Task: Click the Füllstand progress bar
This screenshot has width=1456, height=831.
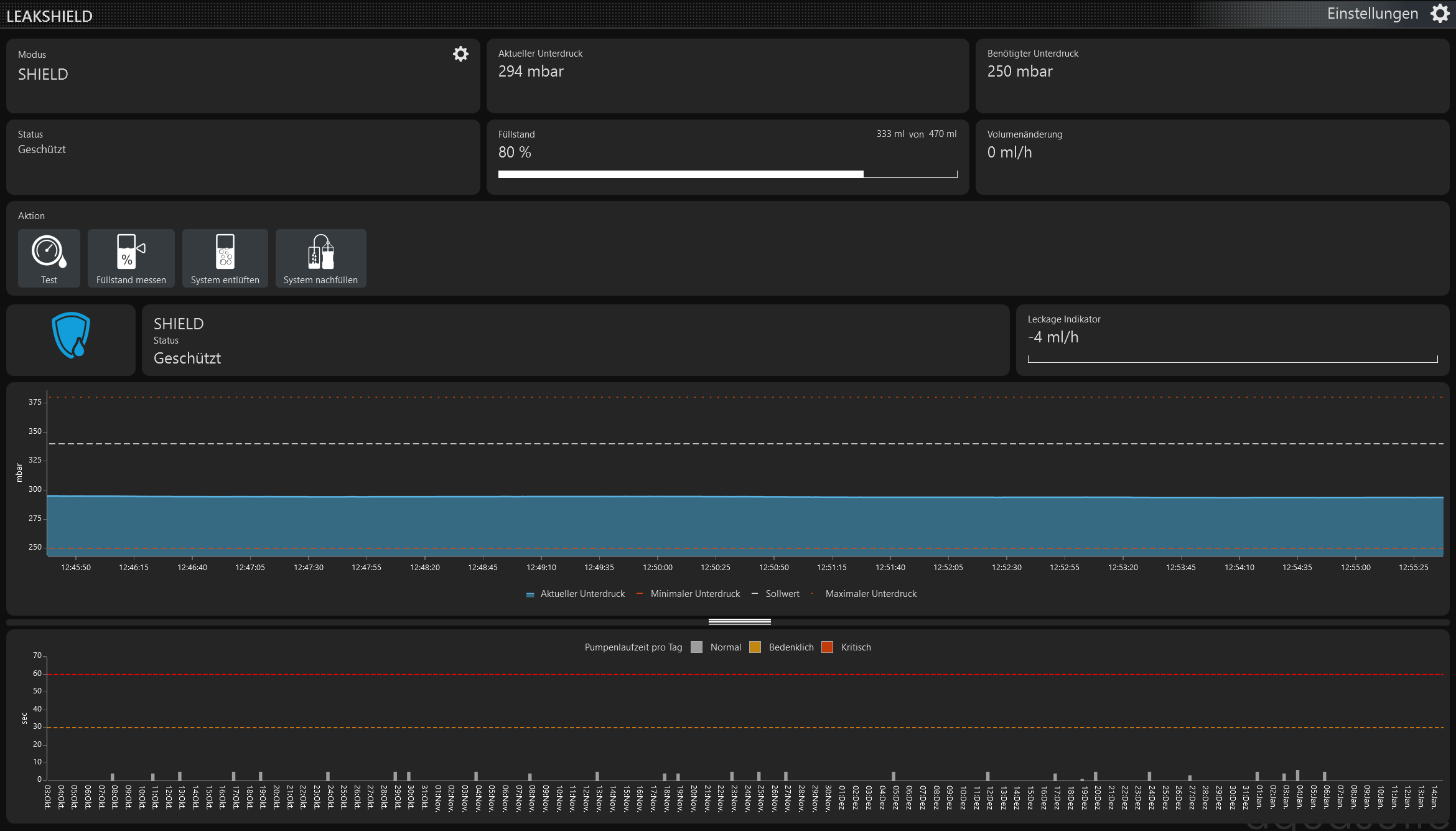Action: coord(727,174)
